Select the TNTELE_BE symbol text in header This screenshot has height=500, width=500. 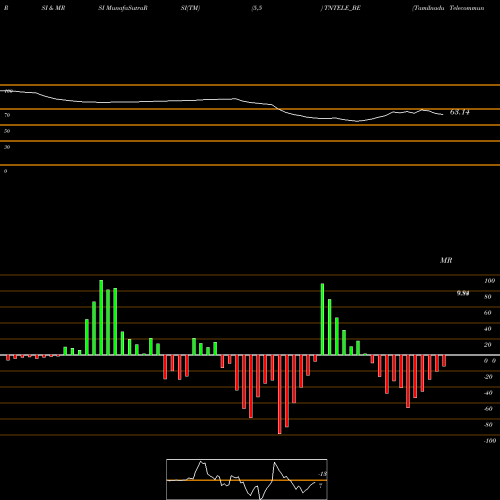pyautogui.click(x=342, y=8)
